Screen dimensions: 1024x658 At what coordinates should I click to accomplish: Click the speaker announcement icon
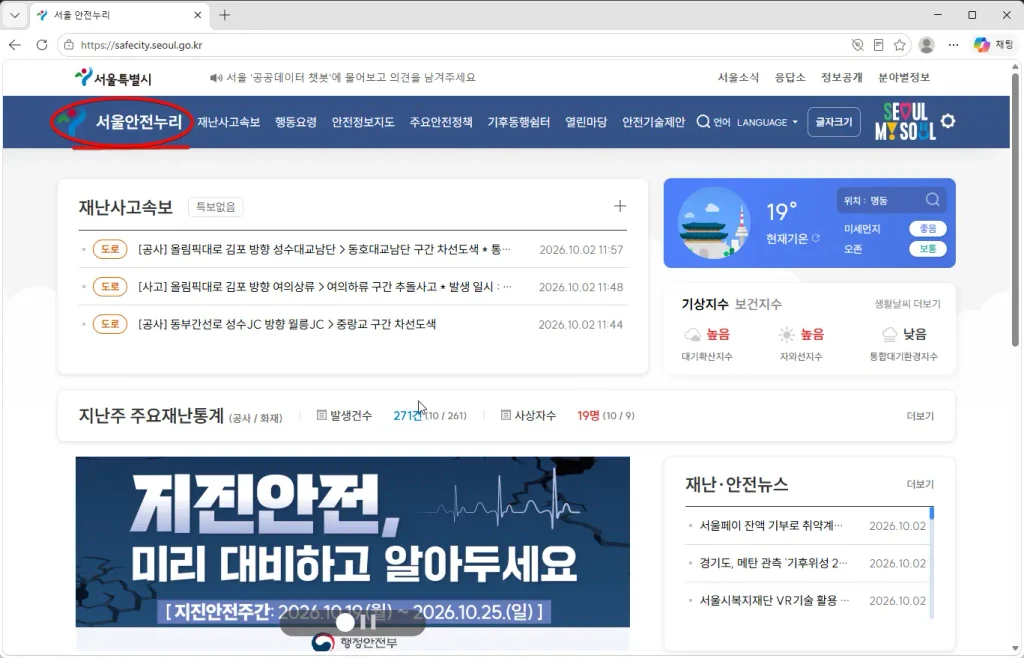pos(216,78)
